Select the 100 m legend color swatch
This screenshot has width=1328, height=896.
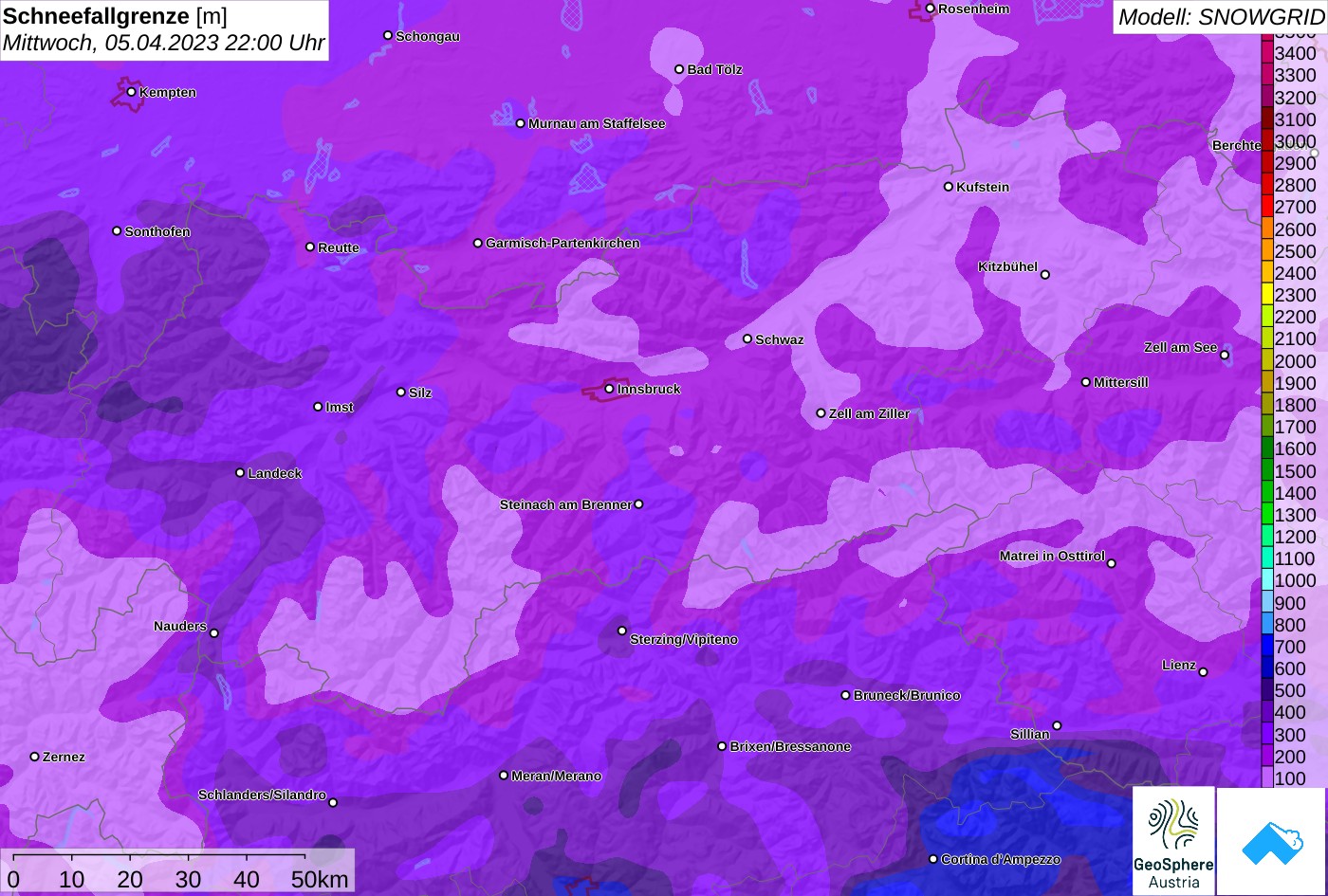tap(1266, 778)
